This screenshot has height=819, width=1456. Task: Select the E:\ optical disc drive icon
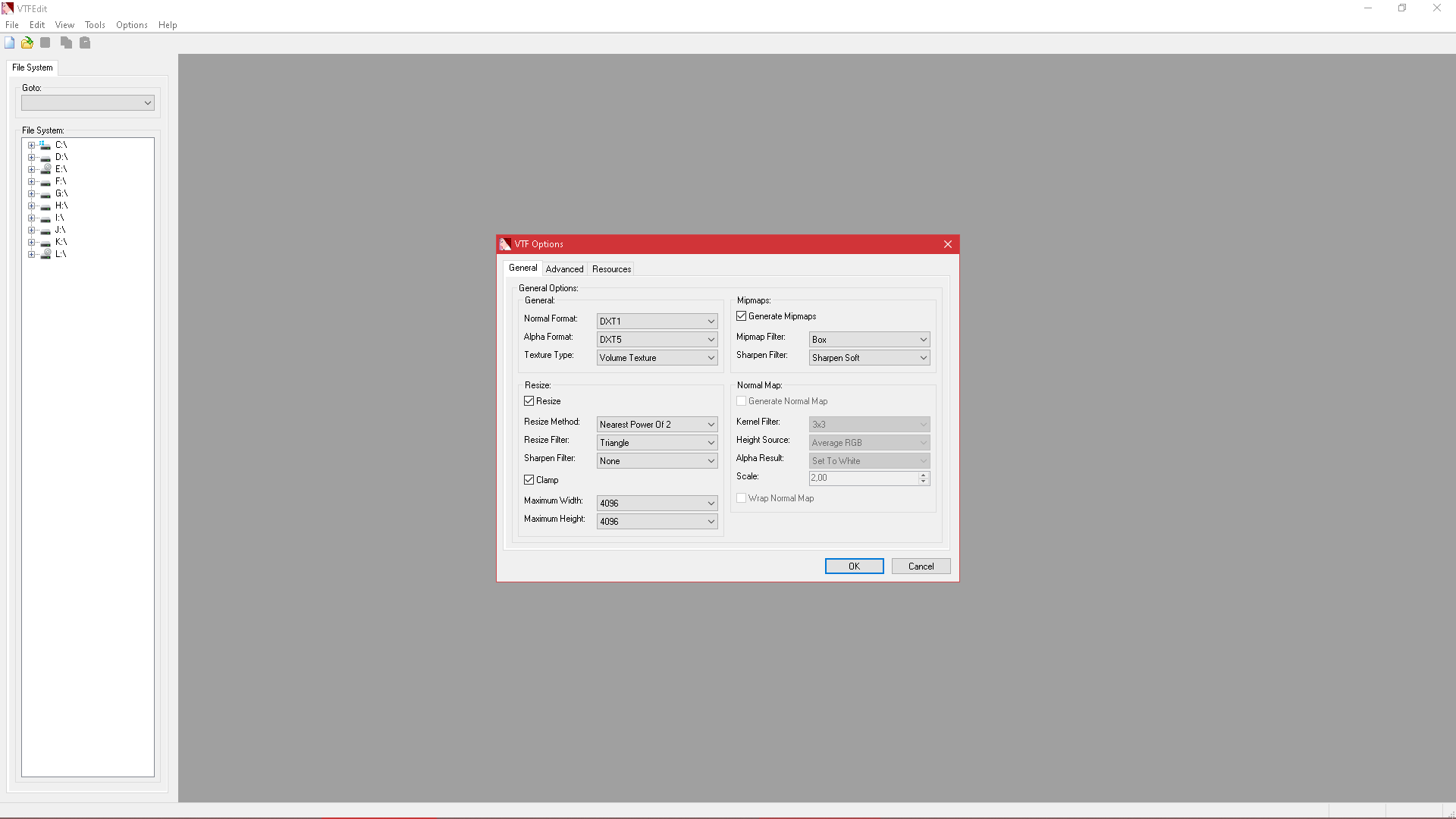point(45,169)
